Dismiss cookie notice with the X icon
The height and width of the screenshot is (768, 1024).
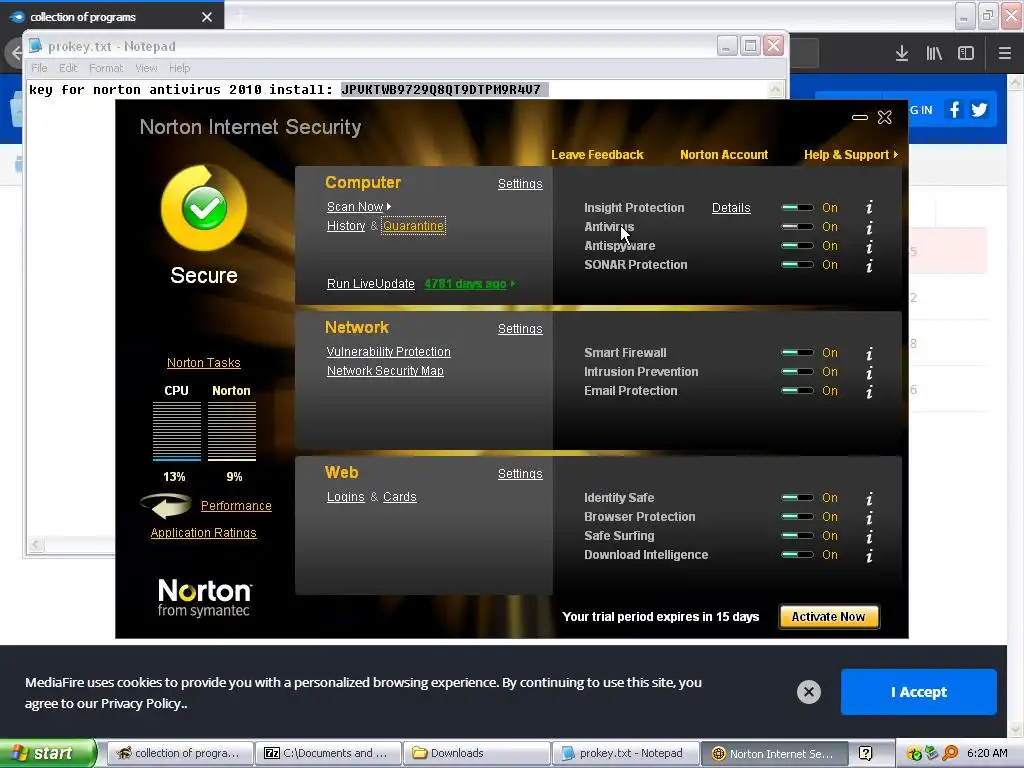pyautogui.click(x=808, y=692)
